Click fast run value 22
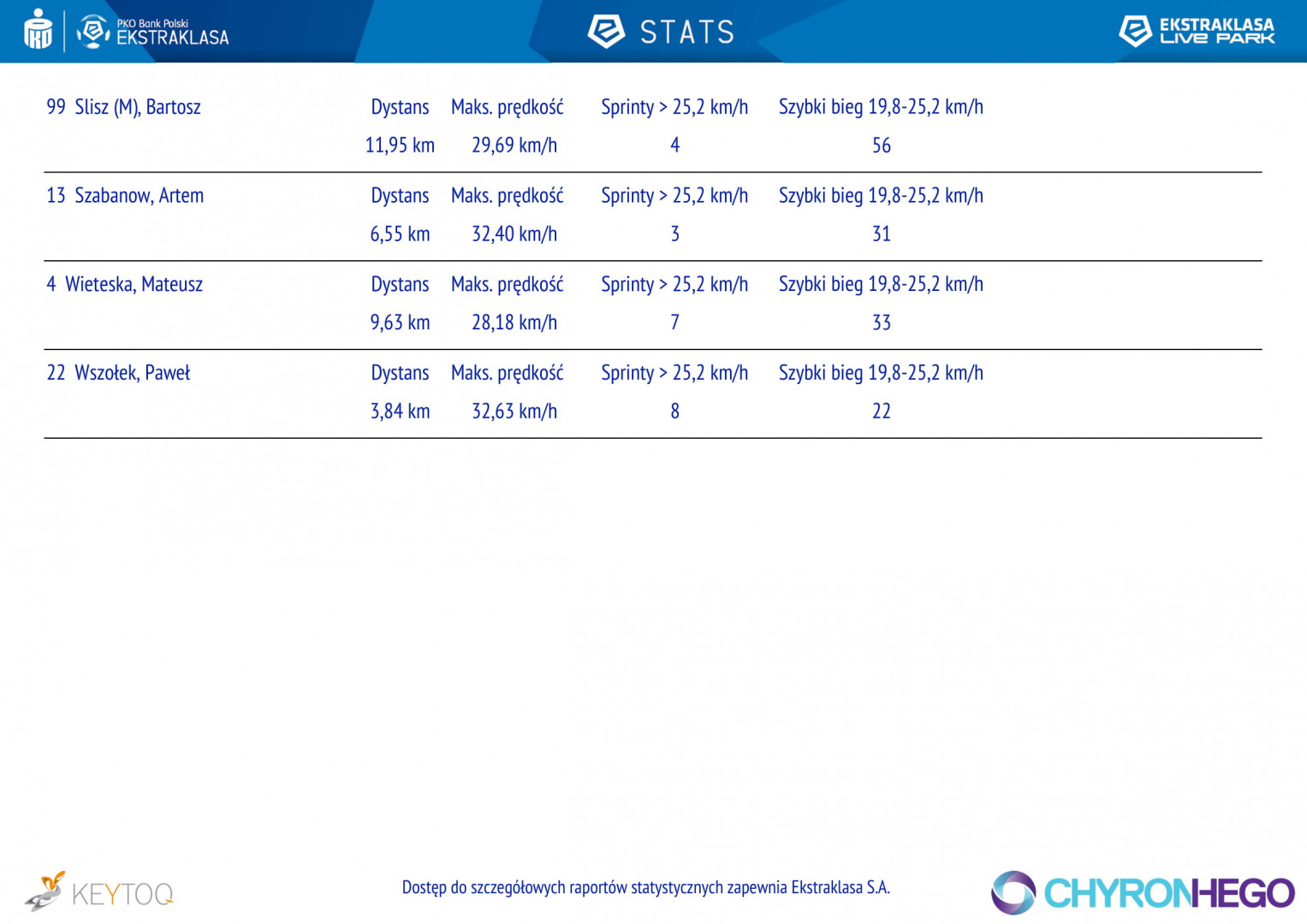This screenshot has width=1307, height=924. 882,412
